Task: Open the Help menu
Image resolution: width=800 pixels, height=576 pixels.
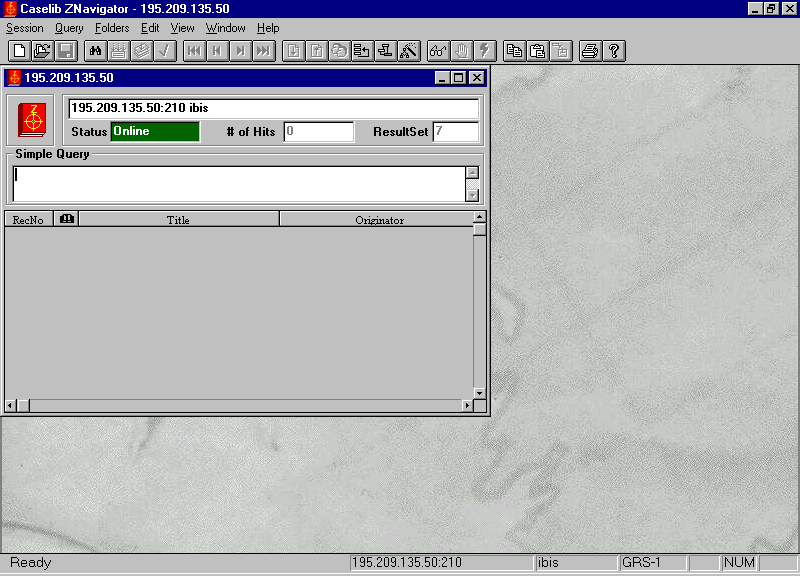Action: pyautogui.click(x=268, y=28)
